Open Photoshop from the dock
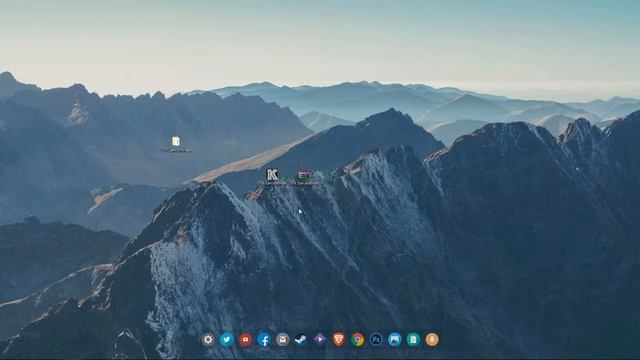 [376, 340]
